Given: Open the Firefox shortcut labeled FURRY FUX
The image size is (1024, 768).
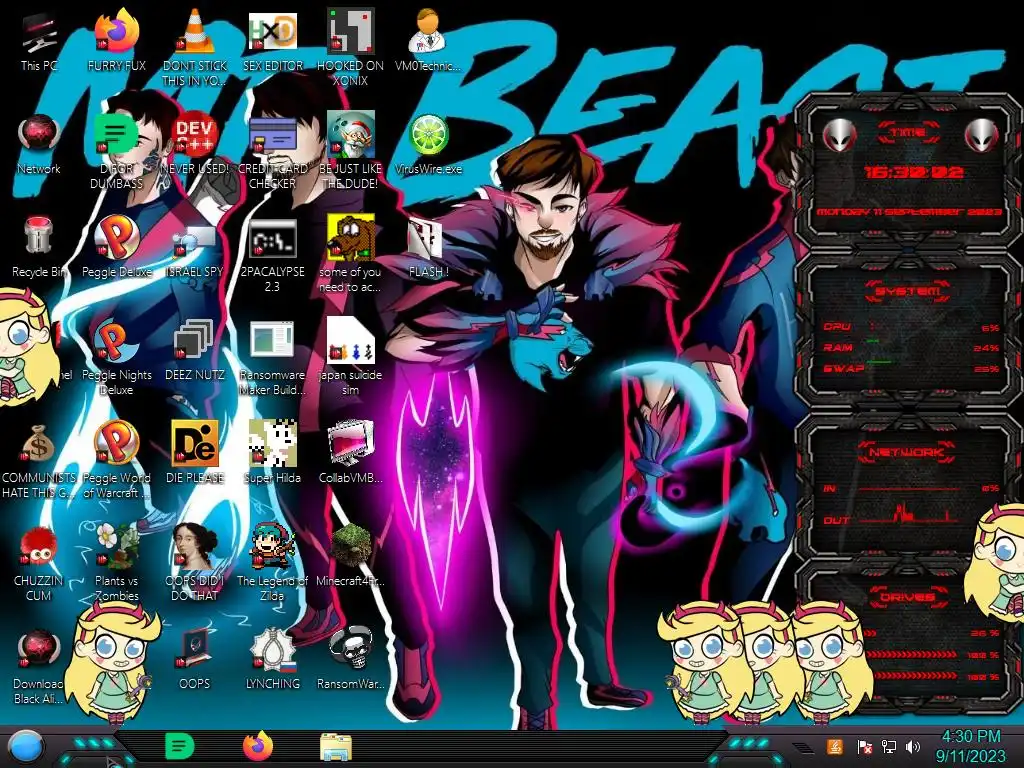Looking at the screenshot, I should coord(116,40).
